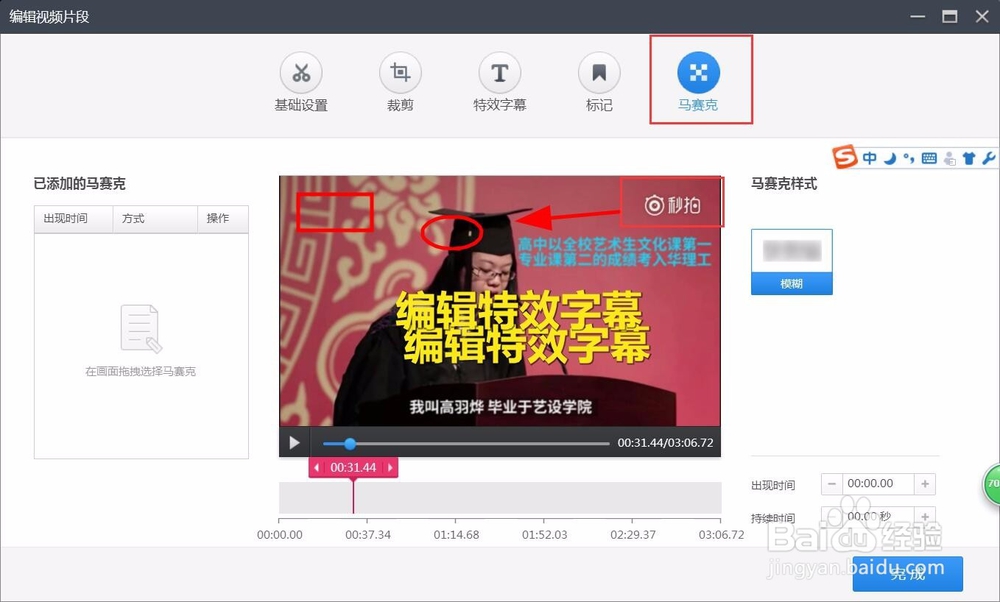Open the 裁剪 crop tool
Viewport: 1000px width, 602px height.
click(400, 82)
